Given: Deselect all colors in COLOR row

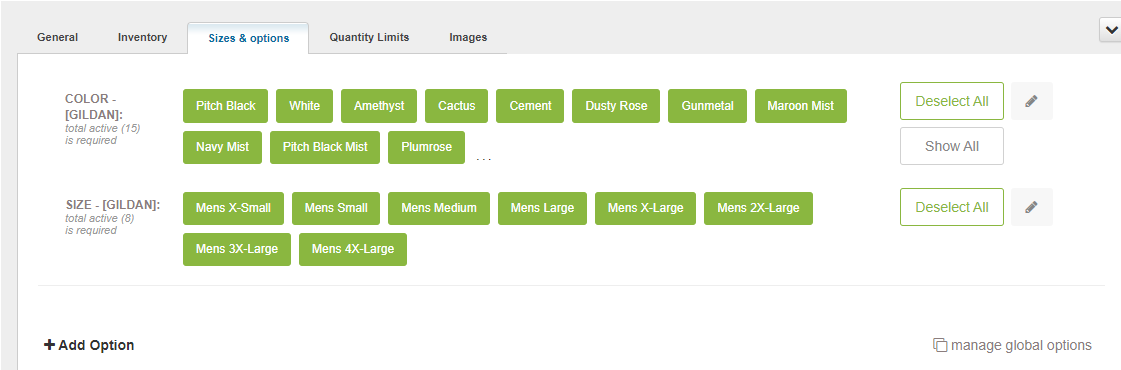Looking at the screenshot, I should point(952,101).
